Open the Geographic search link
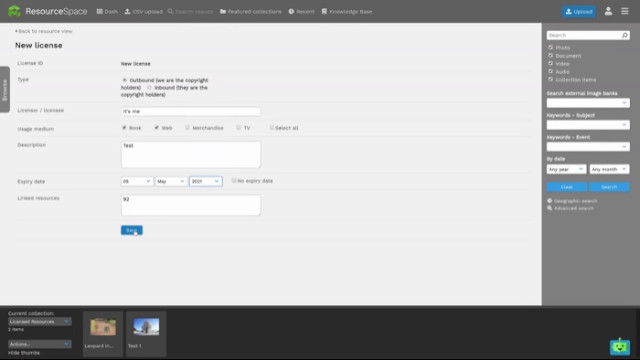The image size is (640, 360). coord(576,201)
